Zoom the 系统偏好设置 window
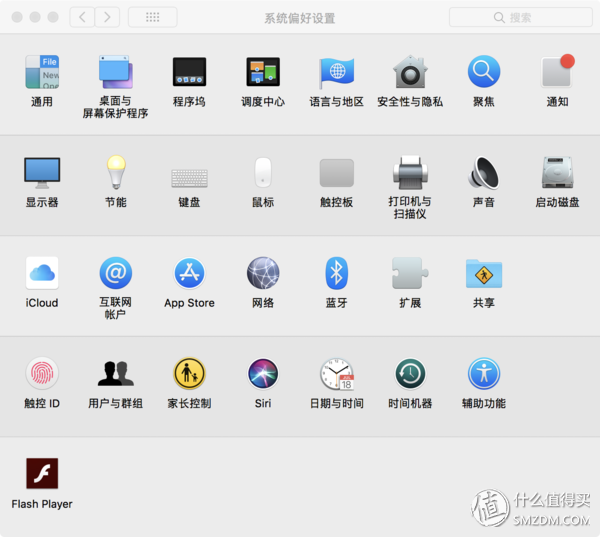This screenshot has width=600, height=537. click(x=53, y=17)
